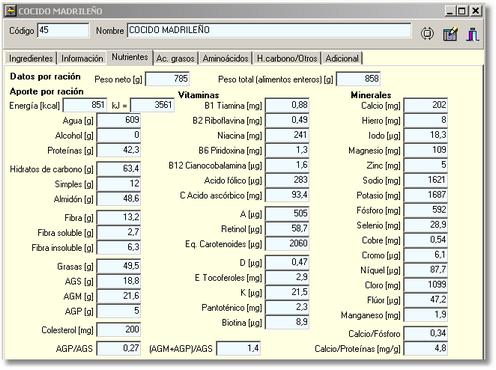Click the Calcio/Fósforo field showing 0,34
Image resolution: width=496 pixels, height=370 pixels.
tap(426, 333)
